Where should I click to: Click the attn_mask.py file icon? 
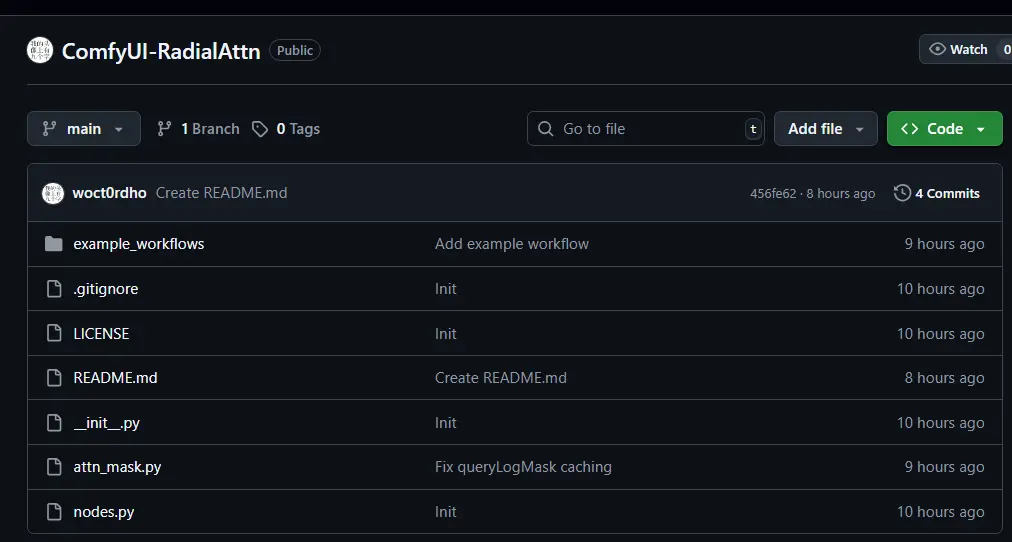tap(54, 467)
